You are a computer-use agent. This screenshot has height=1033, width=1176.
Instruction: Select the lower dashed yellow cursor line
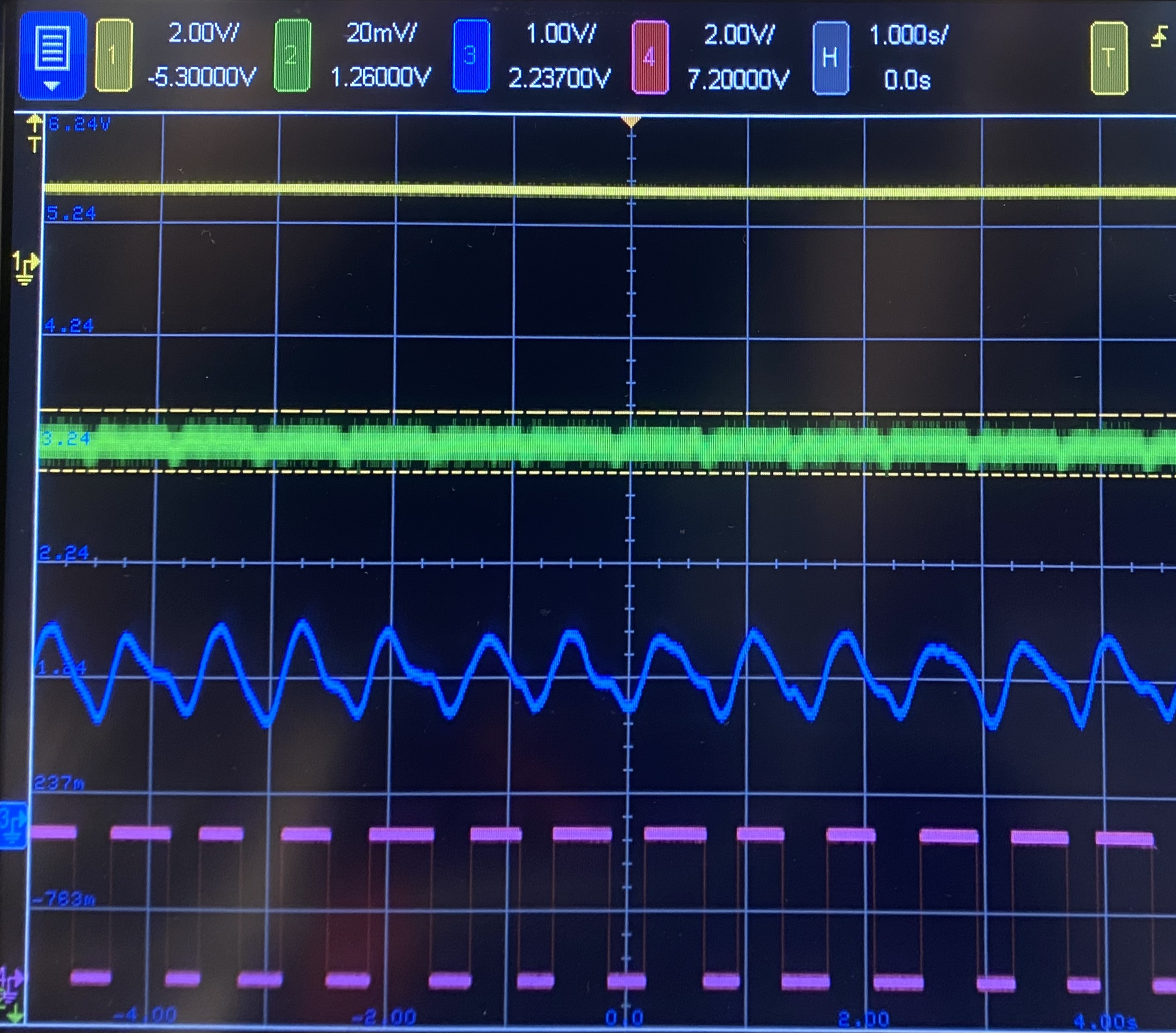tap(607, 473)
